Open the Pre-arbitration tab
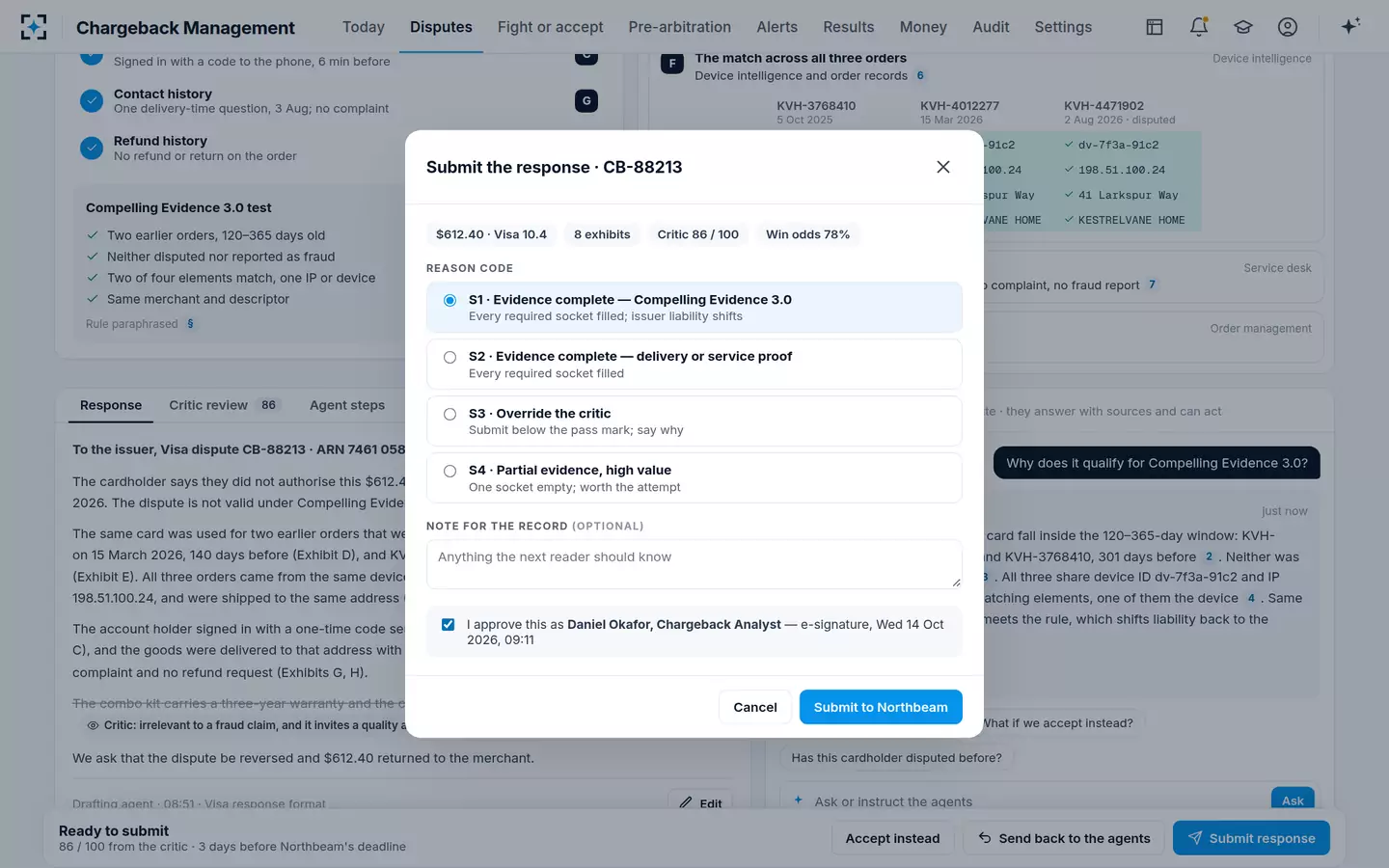Viewport: 1389px width, 868px height. point(680,27)
